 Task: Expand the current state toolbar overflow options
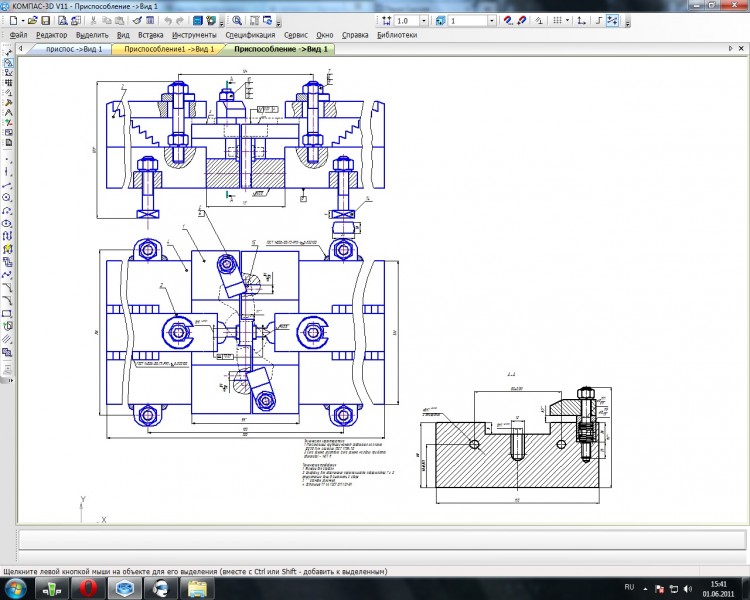[x=628, y=22]
